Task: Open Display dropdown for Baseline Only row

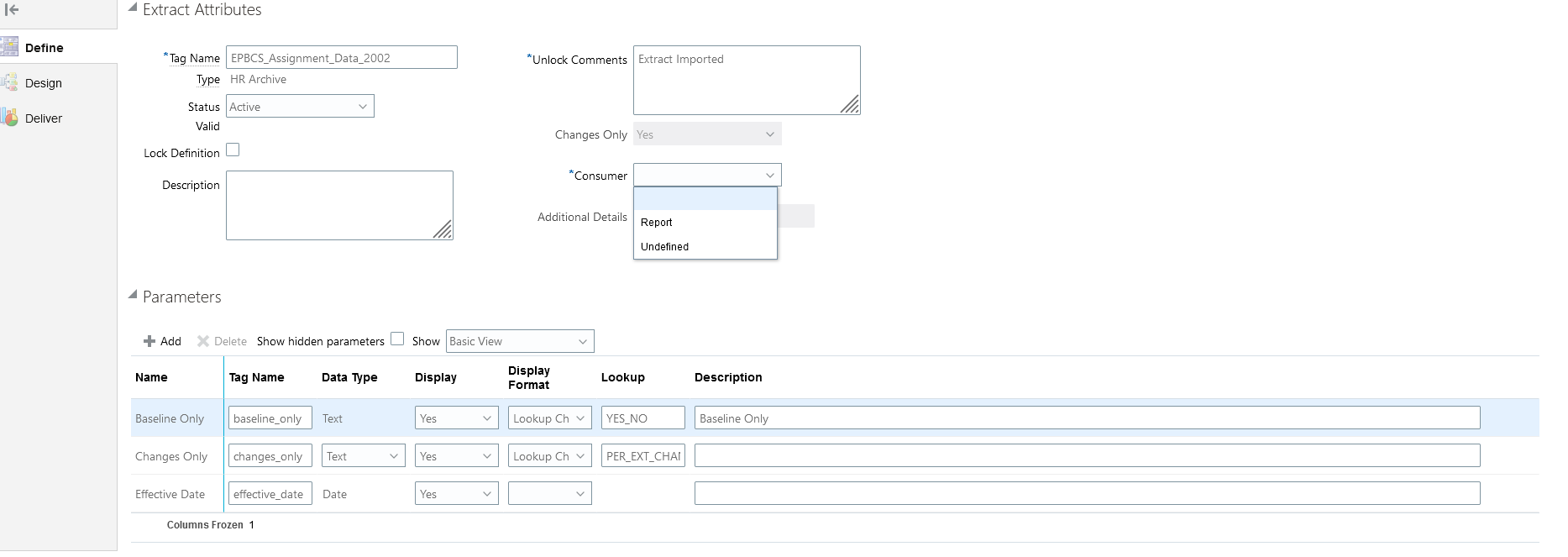Action: click(456, 418)
